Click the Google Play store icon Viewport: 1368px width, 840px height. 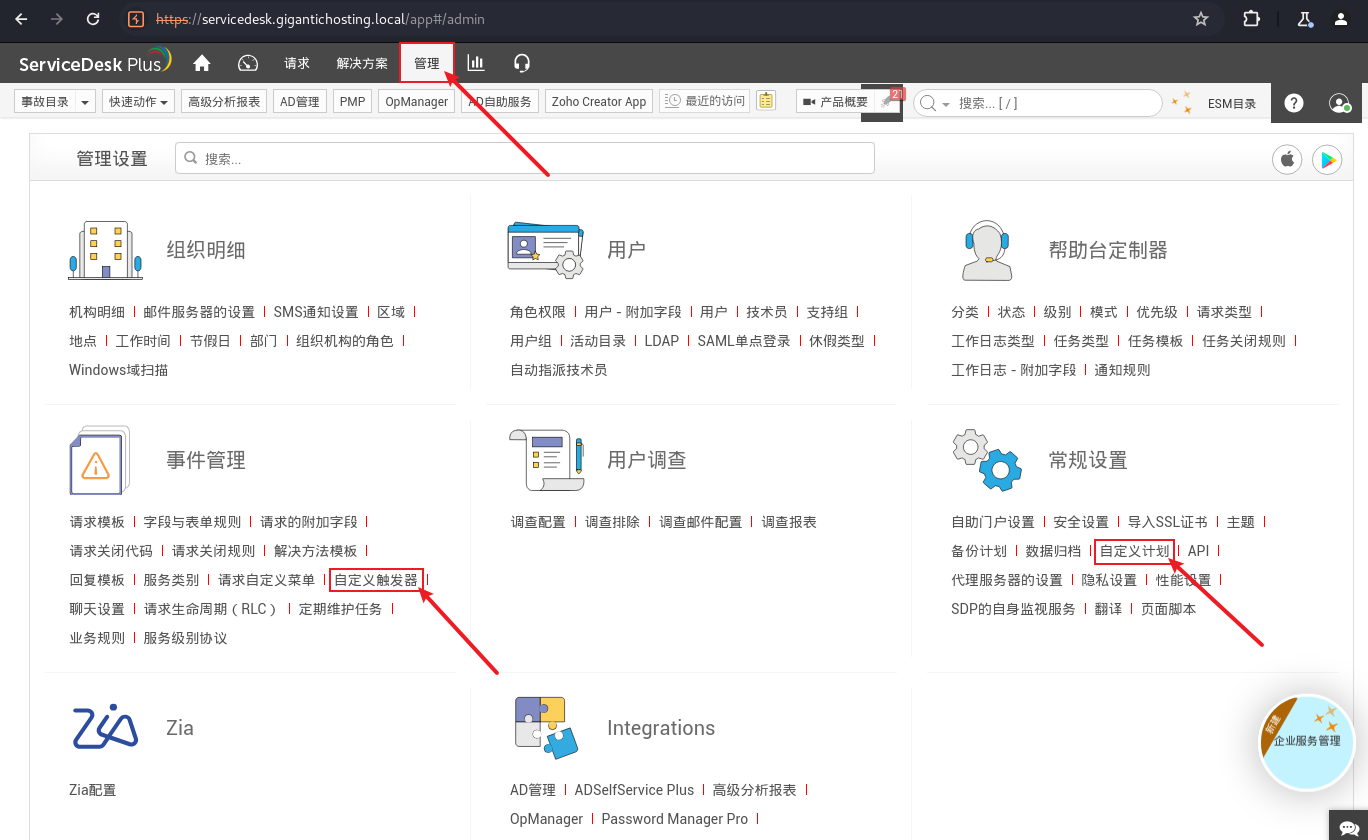tap(1327, 159)
